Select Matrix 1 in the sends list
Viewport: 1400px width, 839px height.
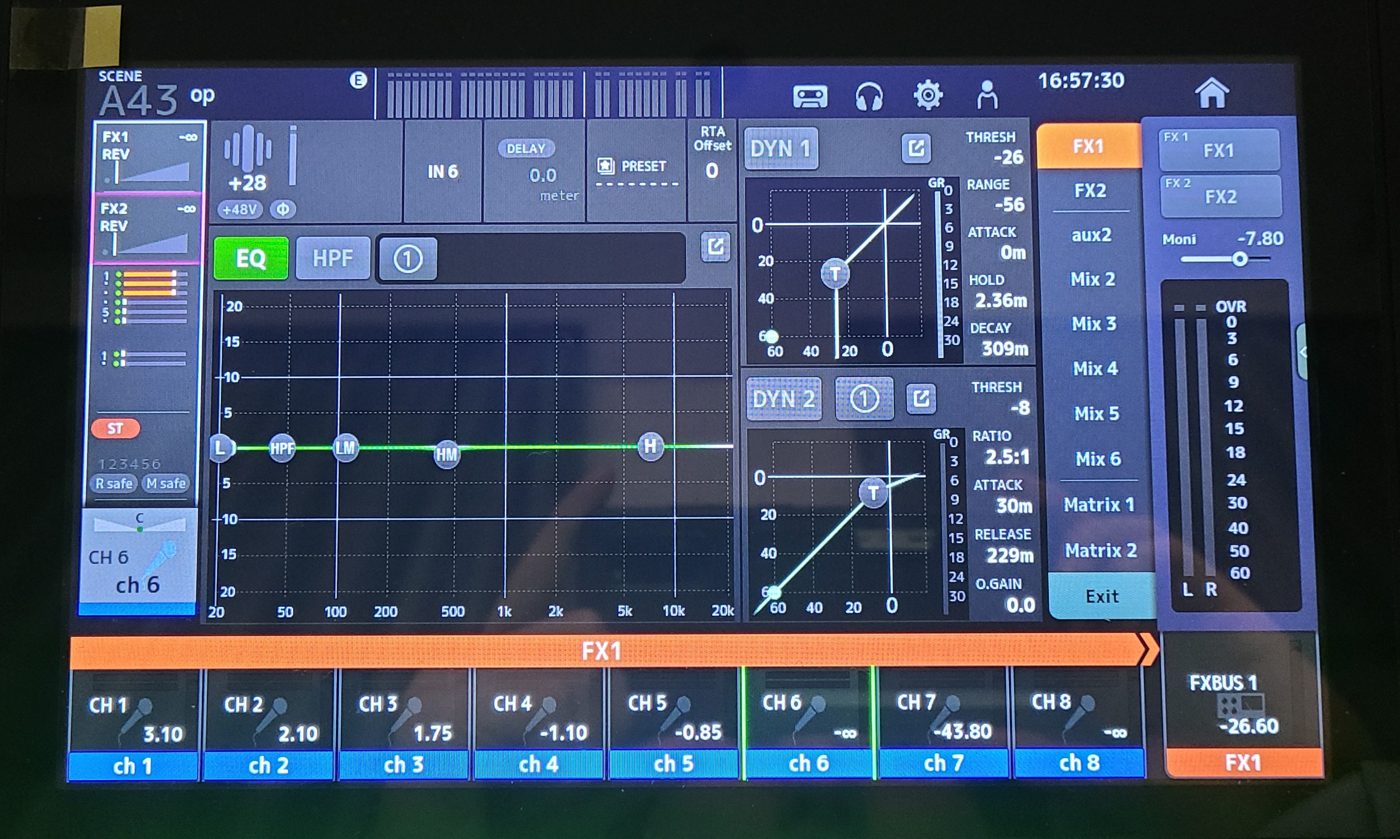coord(1099,505)
